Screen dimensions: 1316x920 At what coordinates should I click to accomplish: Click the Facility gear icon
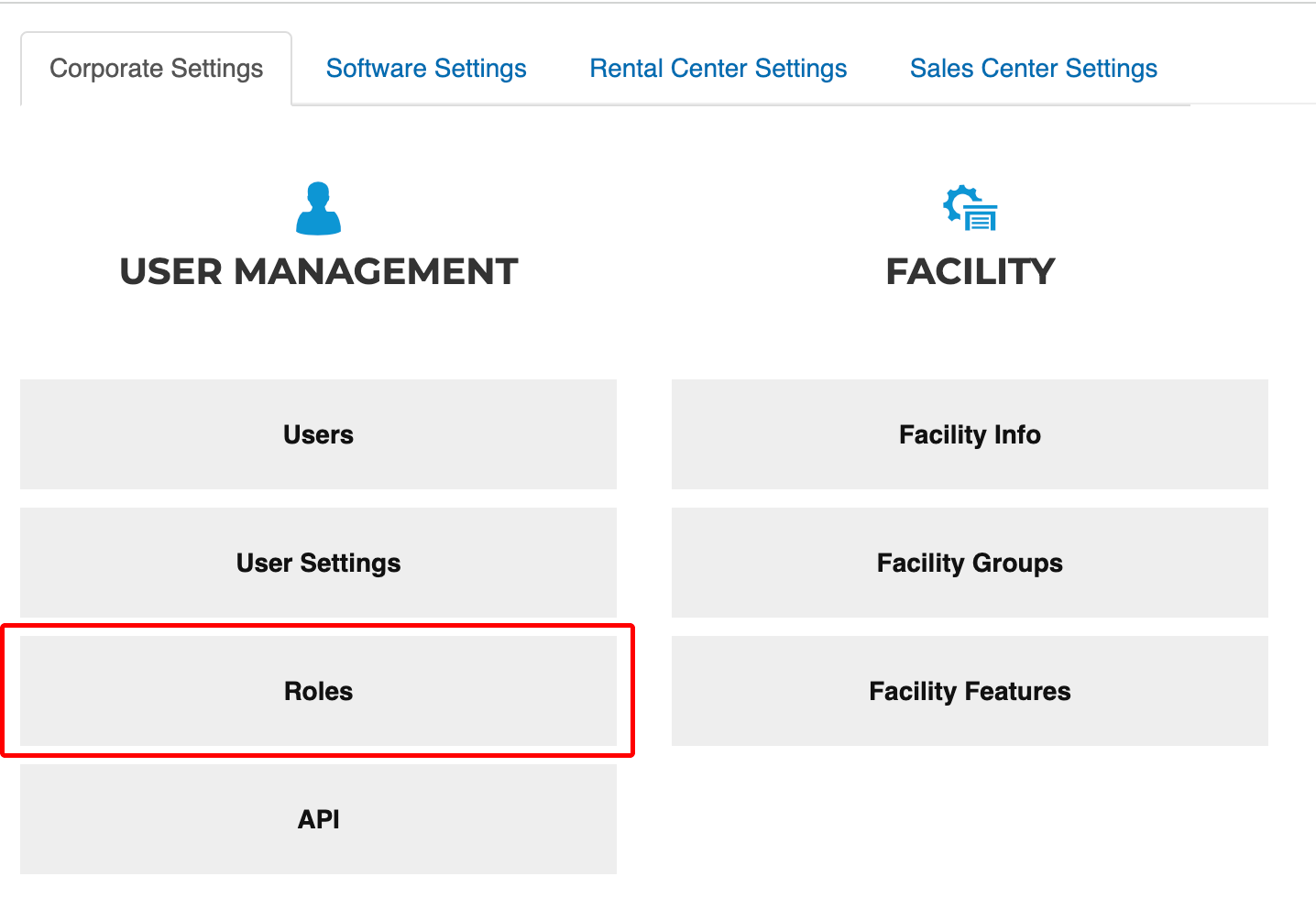click(970, 208)
